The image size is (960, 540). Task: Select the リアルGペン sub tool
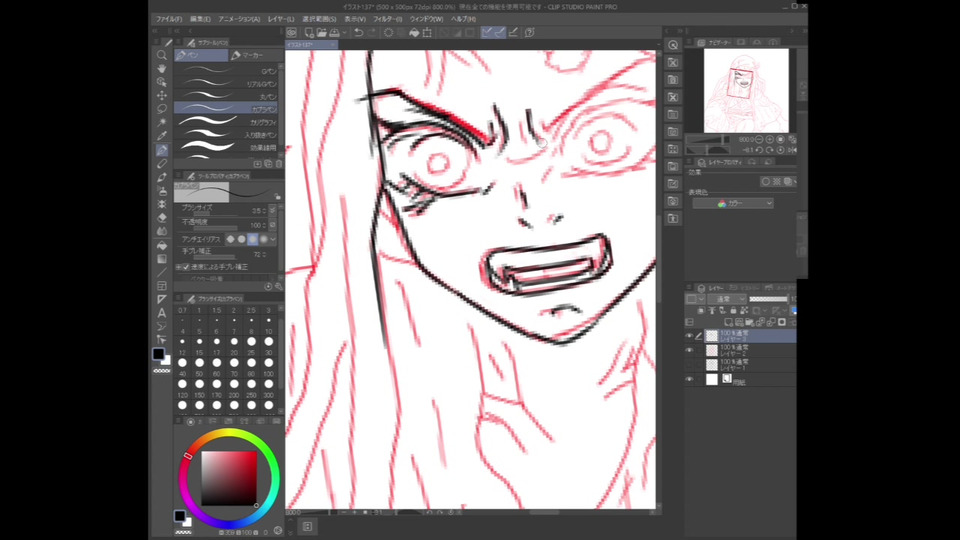226,84
